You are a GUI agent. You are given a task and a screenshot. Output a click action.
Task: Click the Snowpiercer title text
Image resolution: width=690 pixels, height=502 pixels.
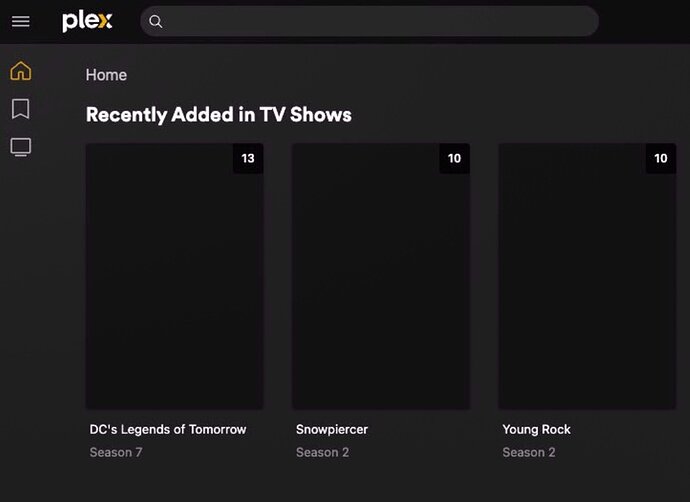[x=332, y=429]
